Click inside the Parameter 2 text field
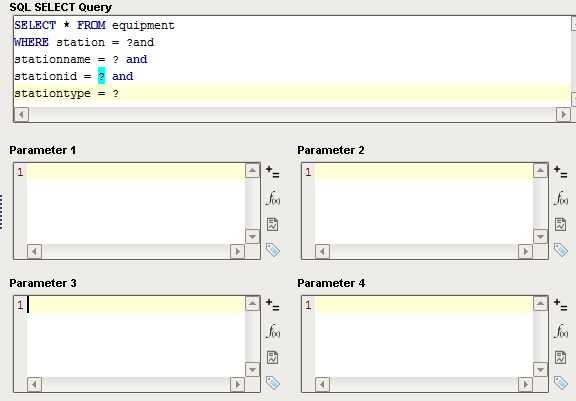The height and width of the screenshot is (401, 576). (x=424, y=204)
